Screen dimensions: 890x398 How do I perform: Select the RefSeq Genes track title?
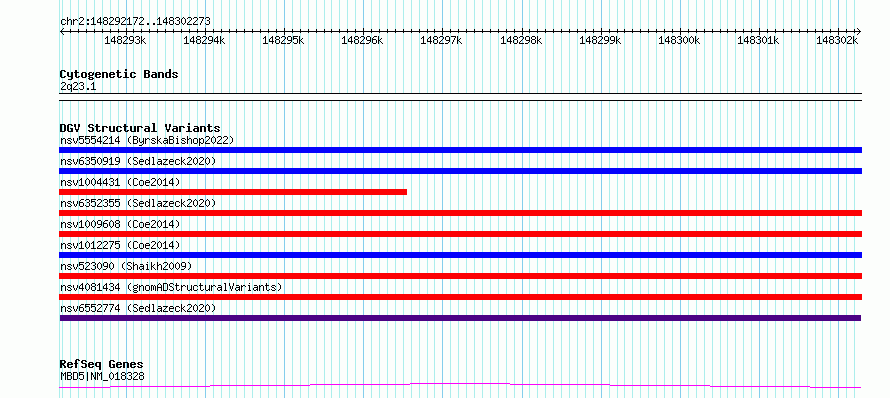101,365
